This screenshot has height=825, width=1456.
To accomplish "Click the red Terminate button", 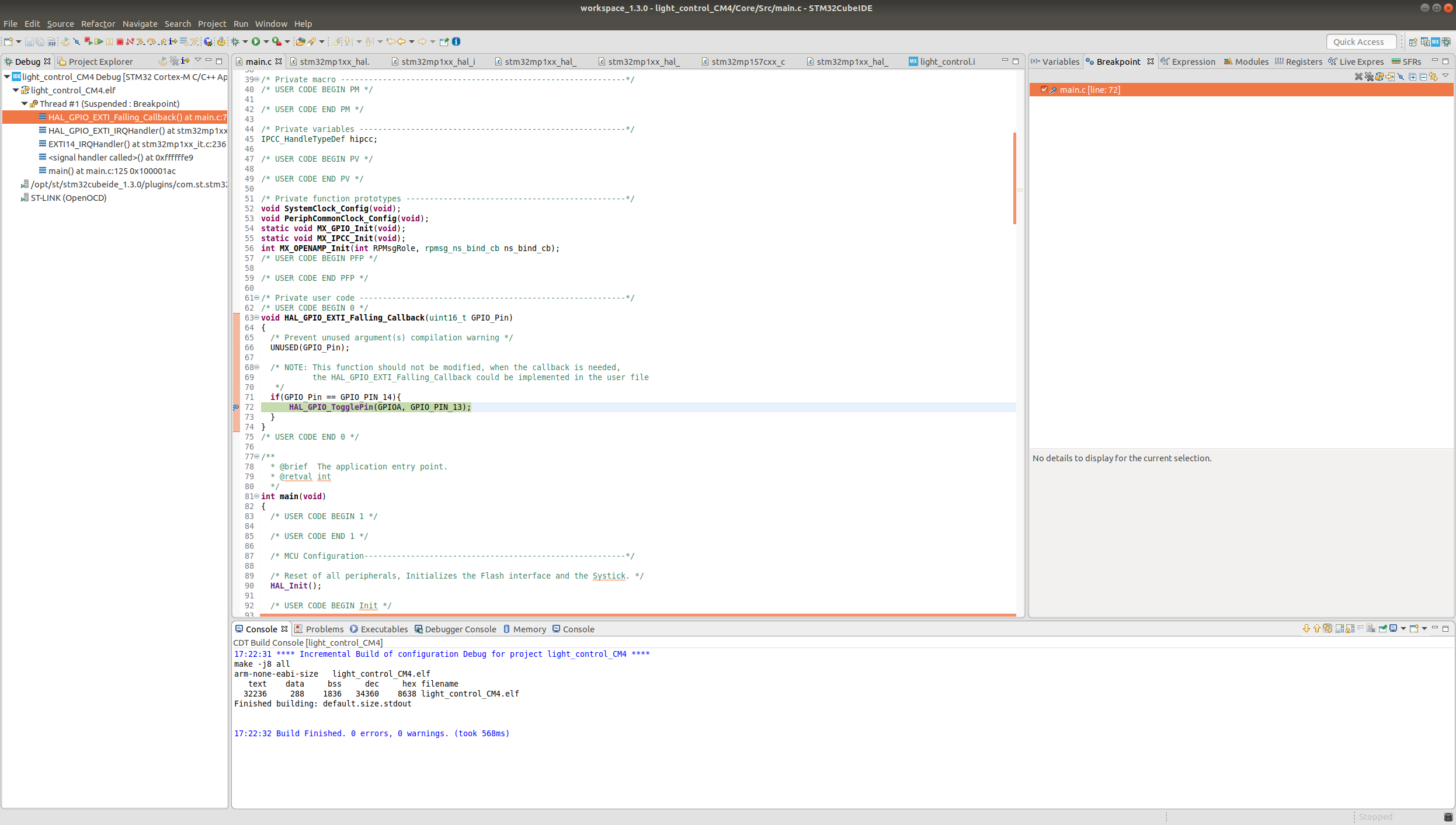I will click(120, 41).
